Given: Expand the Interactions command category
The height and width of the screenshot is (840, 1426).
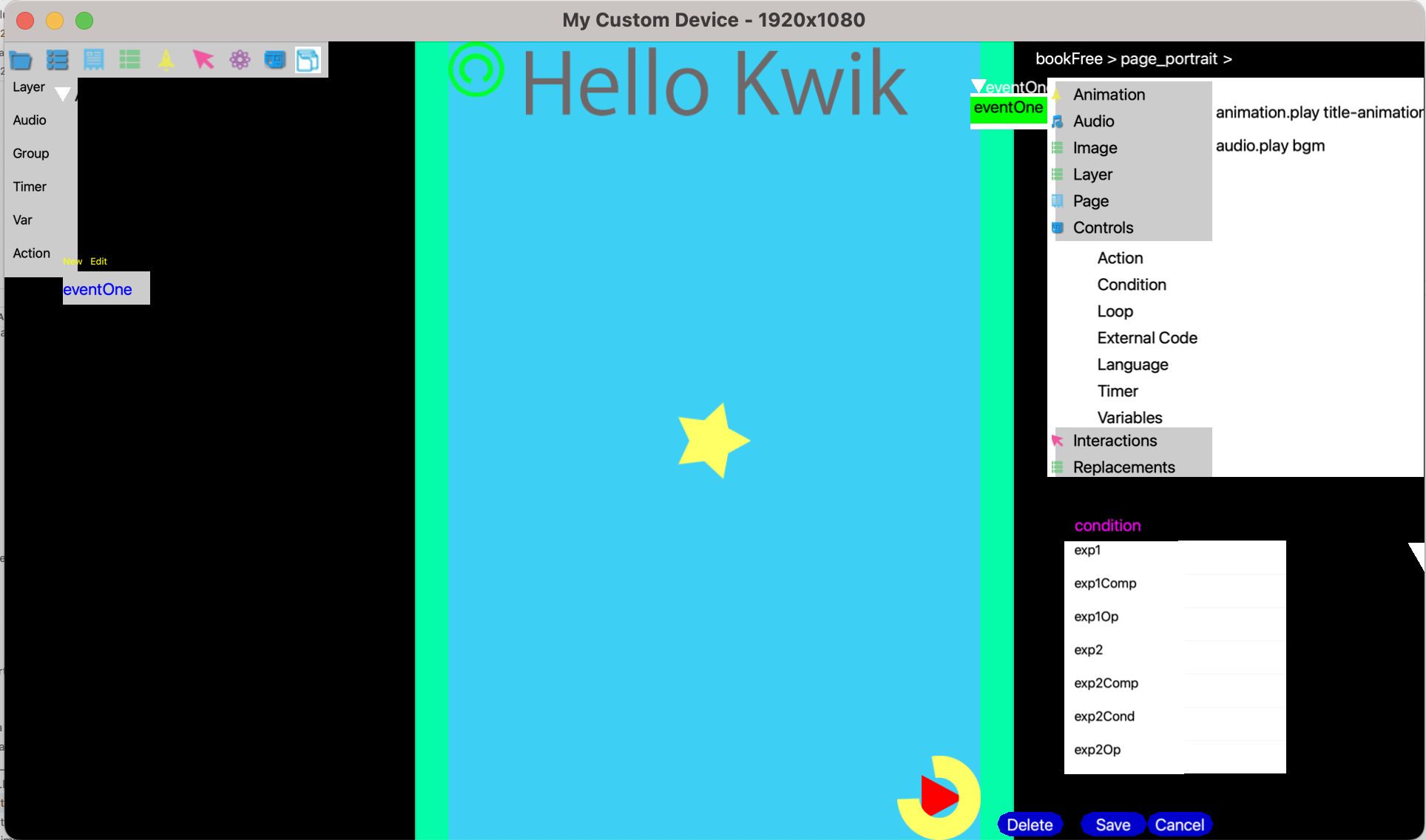Looking at the screenshot, I should (1115, 441).
